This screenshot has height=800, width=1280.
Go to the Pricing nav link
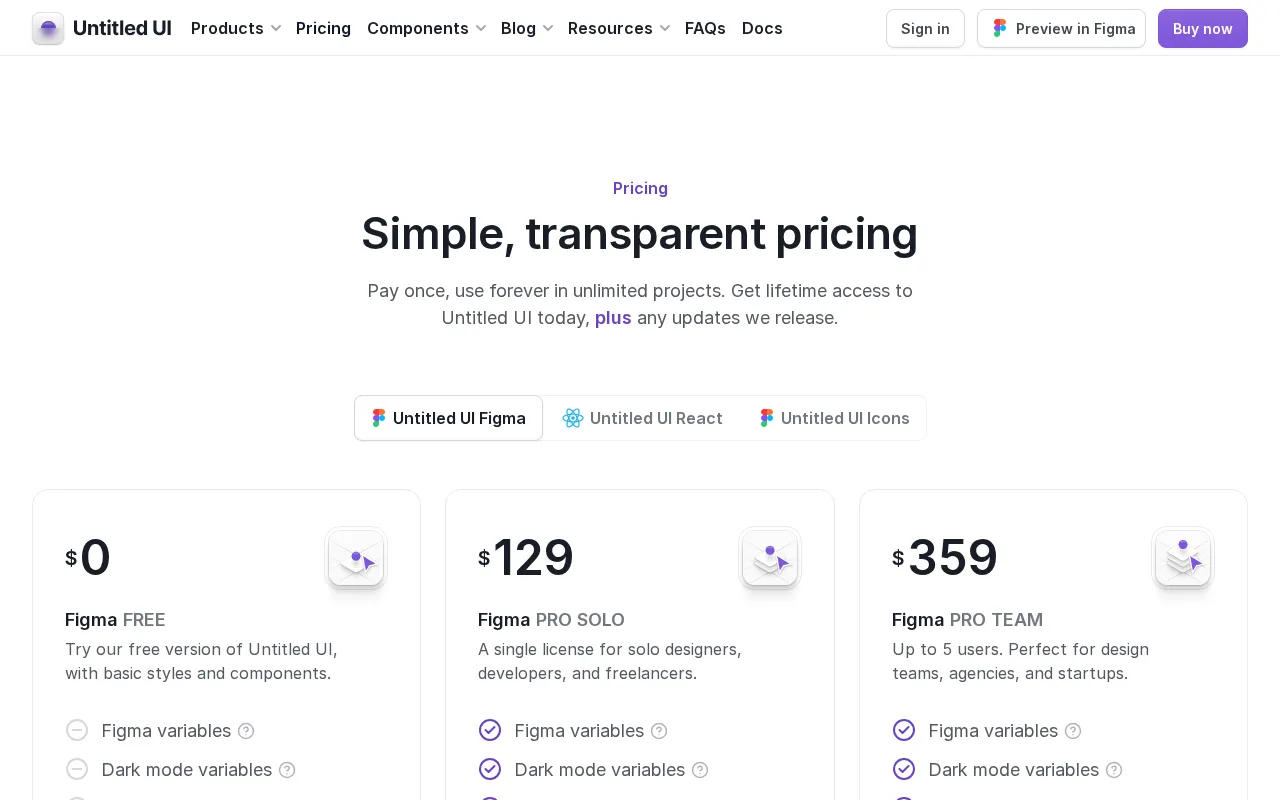323,28
